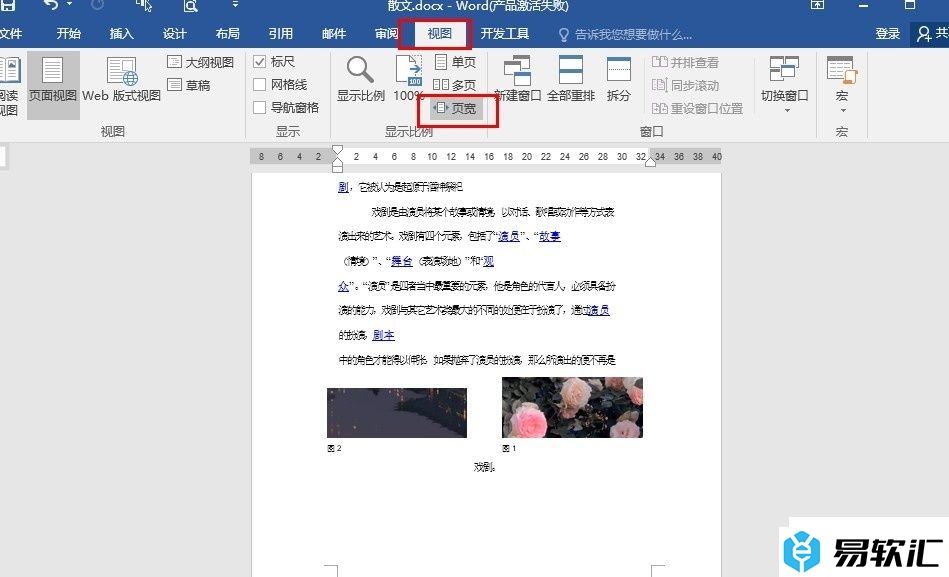This screenshot has height=577, width=949.
Task: Click the Print Preview magnifier icon
Action: pyautogui.click(x=190, y=6)
